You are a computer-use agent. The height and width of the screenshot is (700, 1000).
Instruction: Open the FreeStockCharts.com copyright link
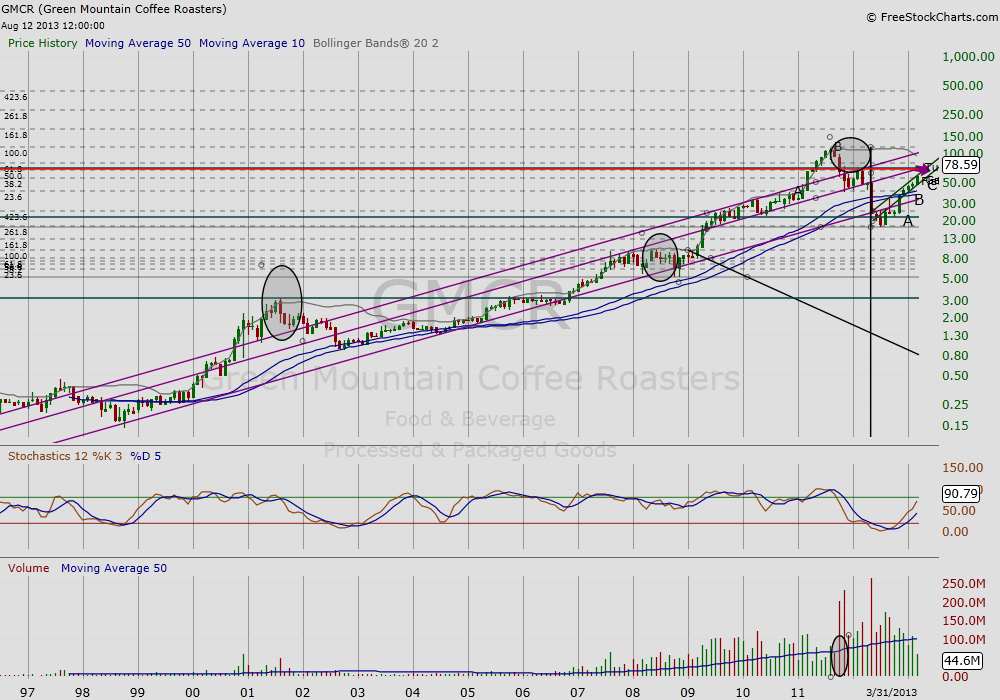click(x=930, y=17)
